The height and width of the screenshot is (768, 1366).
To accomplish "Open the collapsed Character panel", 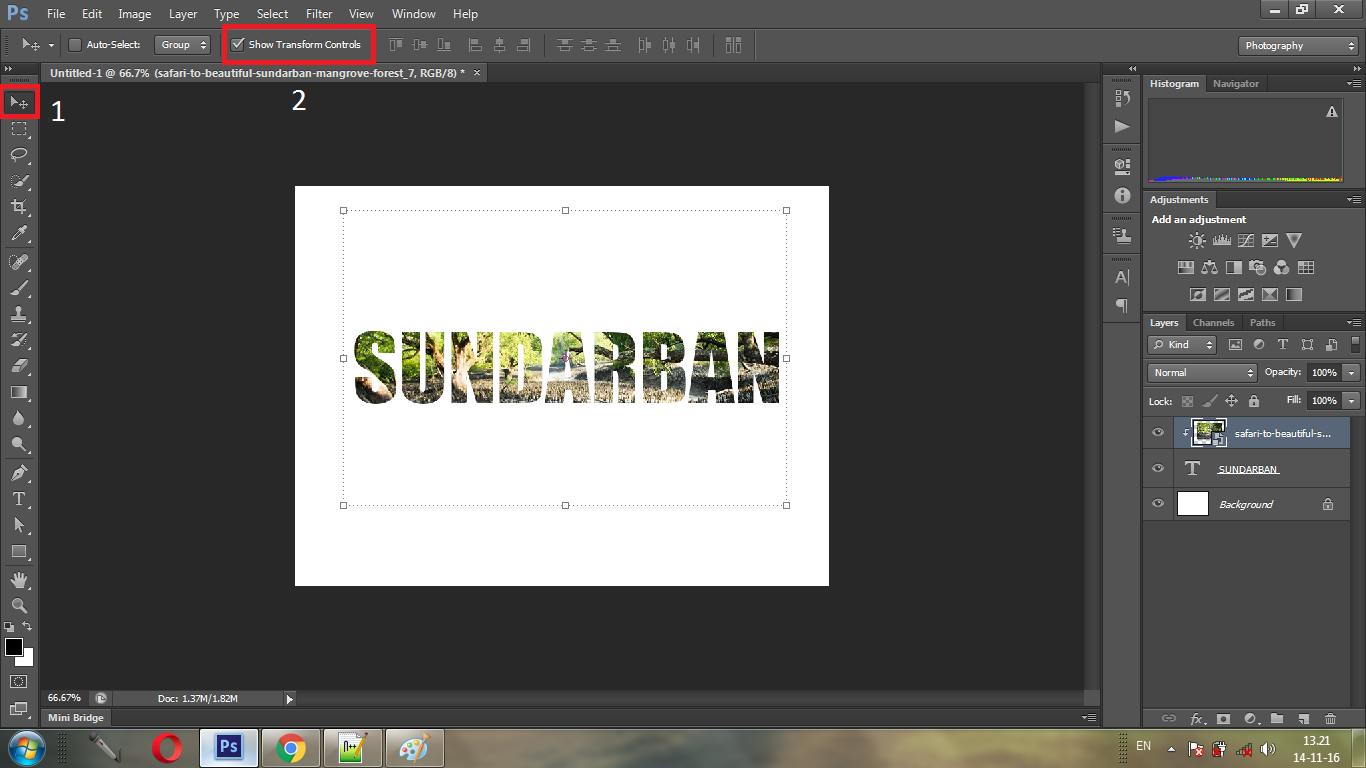I will point(1122,277).
